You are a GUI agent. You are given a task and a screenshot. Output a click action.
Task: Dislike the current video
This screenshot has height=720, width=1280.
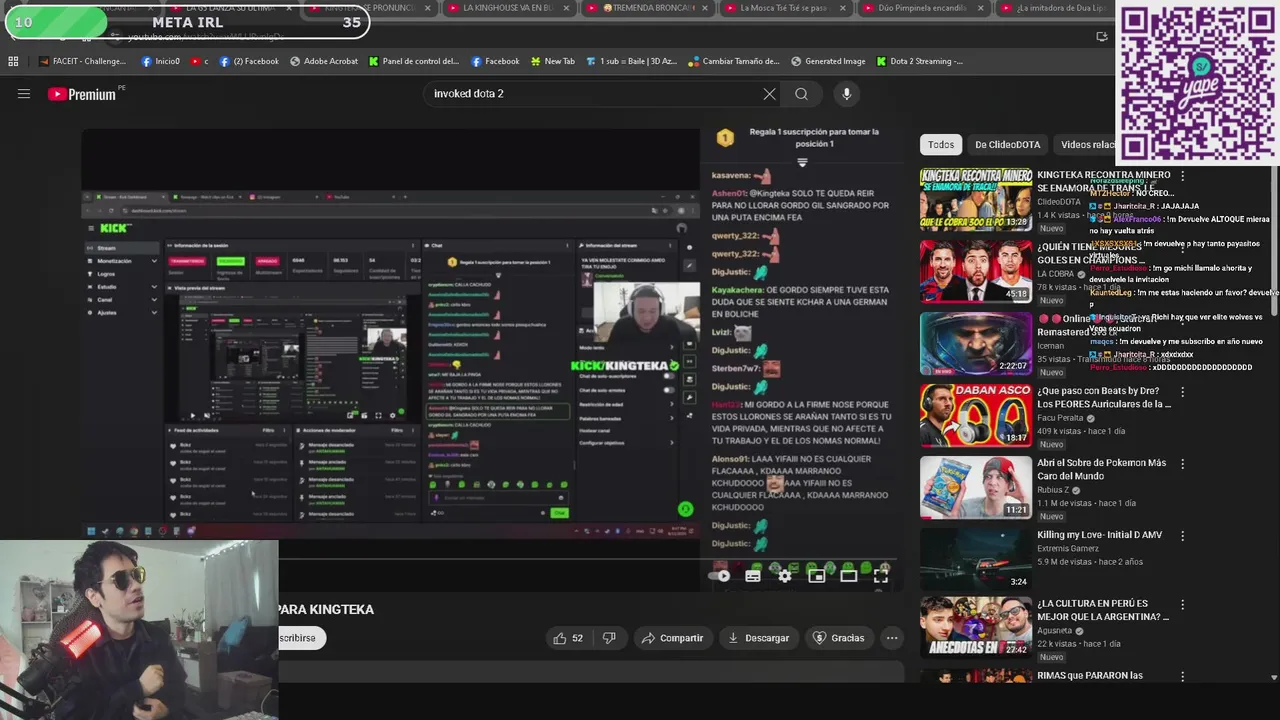pyautogui.click(x=609, y=638)
